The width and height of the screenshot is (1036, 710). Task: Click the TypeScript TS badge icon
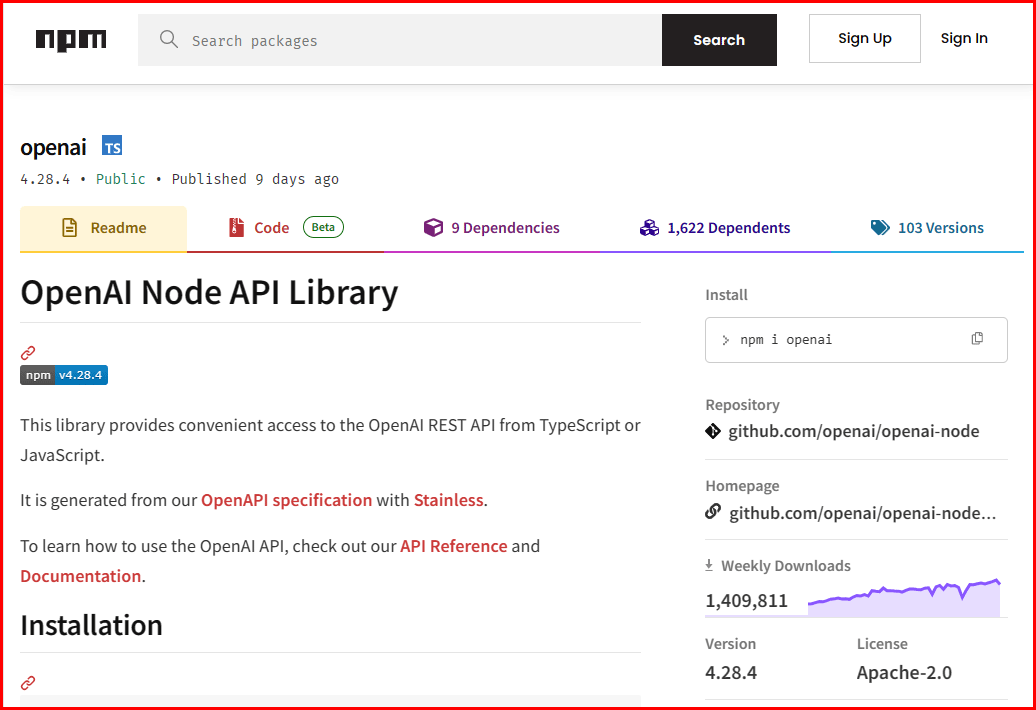click(112, 146)
